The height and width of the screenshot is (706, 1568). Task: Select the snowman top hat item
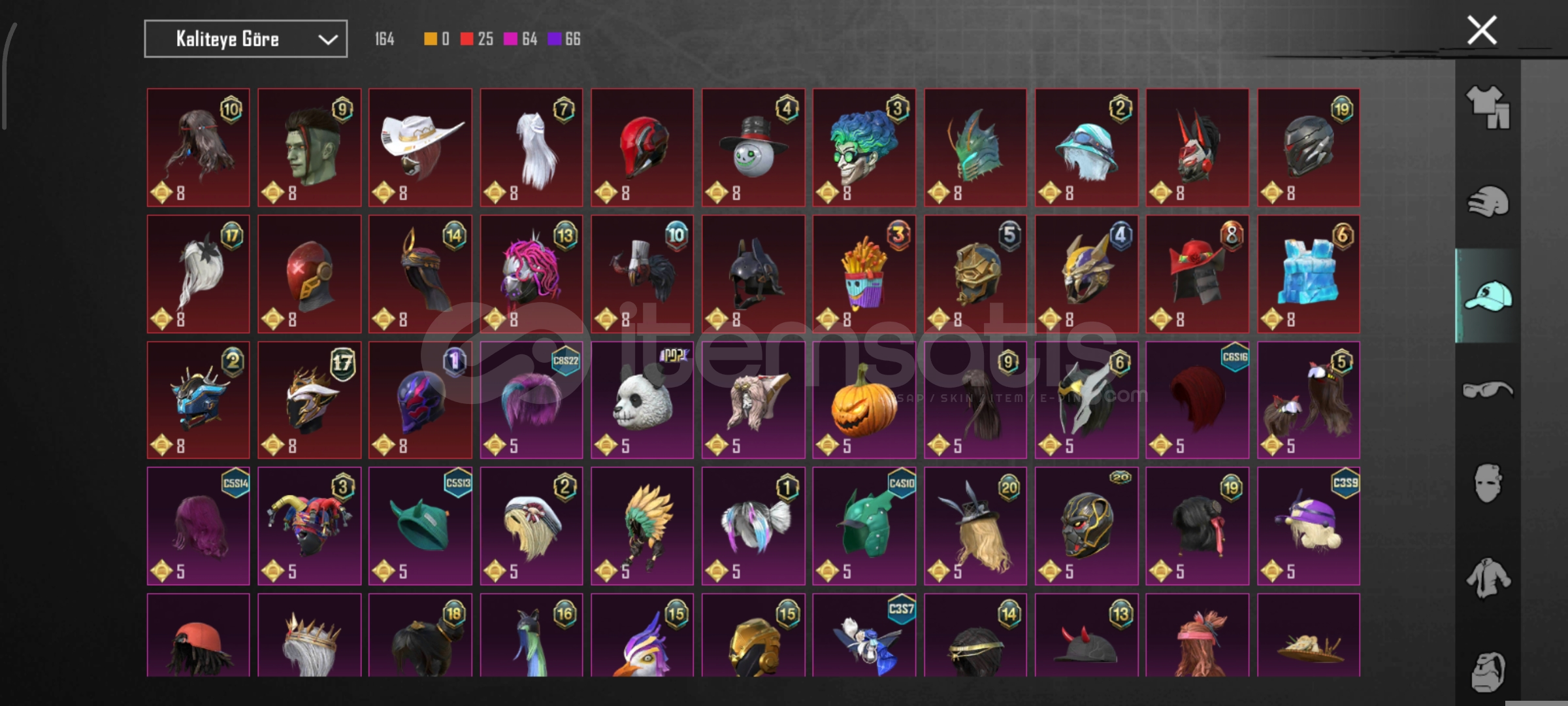(753, 148)
